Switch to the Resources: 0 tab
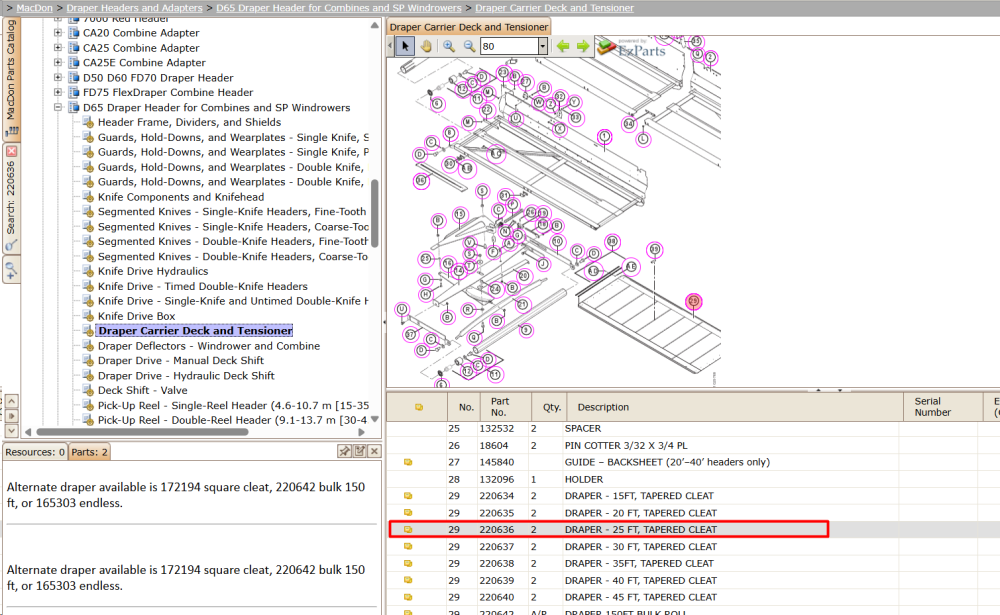1000x615 pixels. click(35, 452)
